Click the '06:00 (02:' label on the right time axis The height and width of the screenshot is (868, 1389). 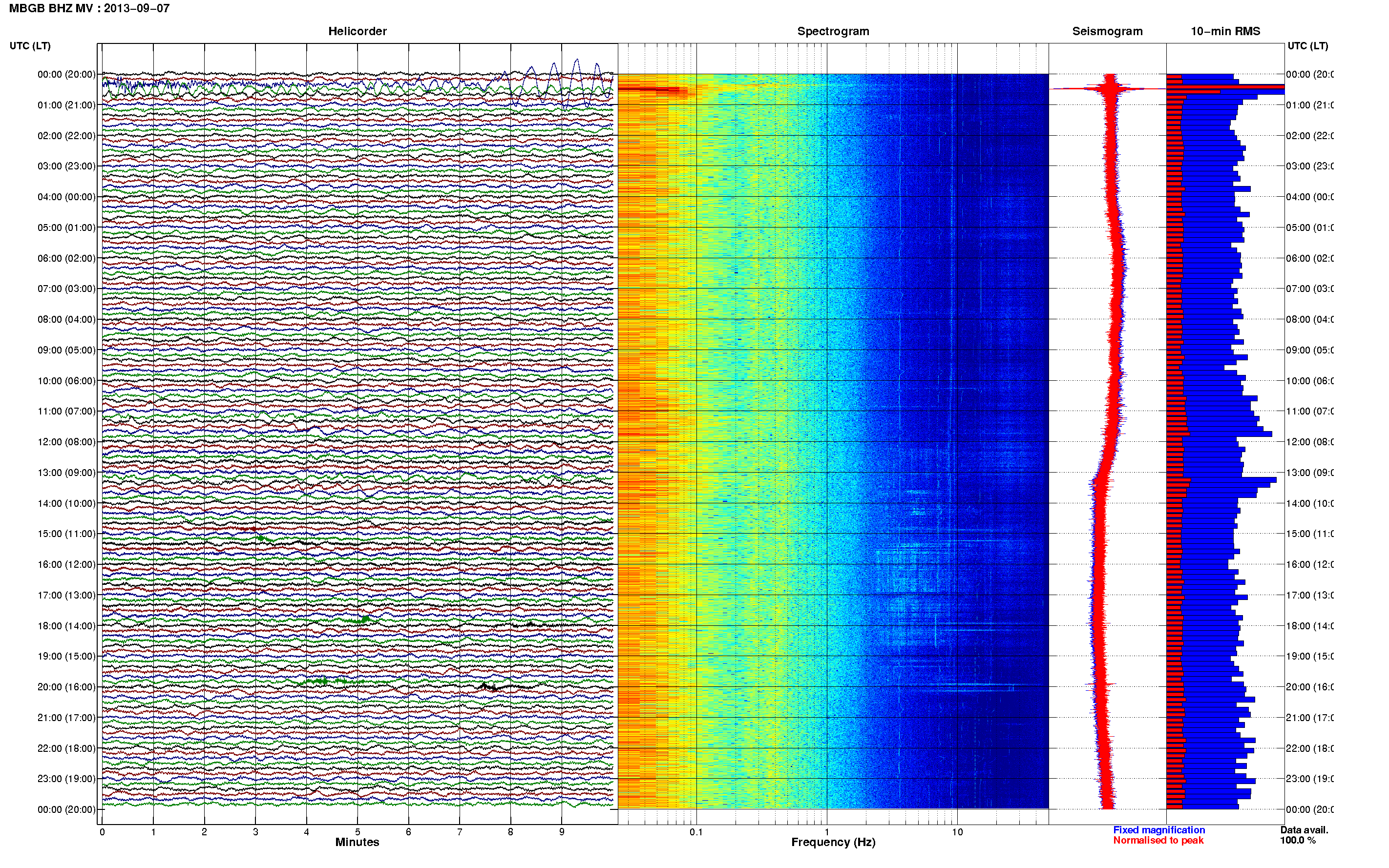tap(1310, 258)
